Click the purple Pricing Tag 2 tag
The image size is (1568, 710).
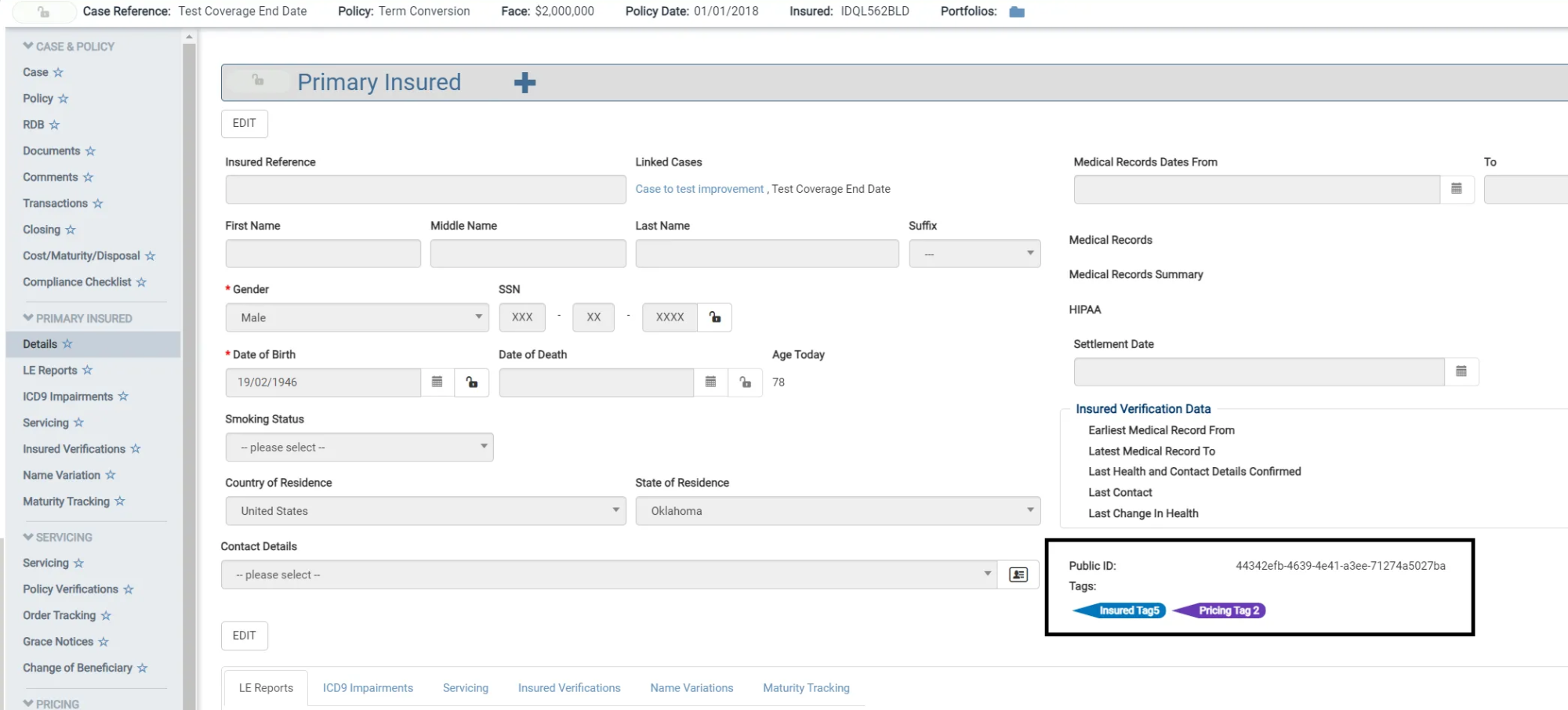(1227, 610)
